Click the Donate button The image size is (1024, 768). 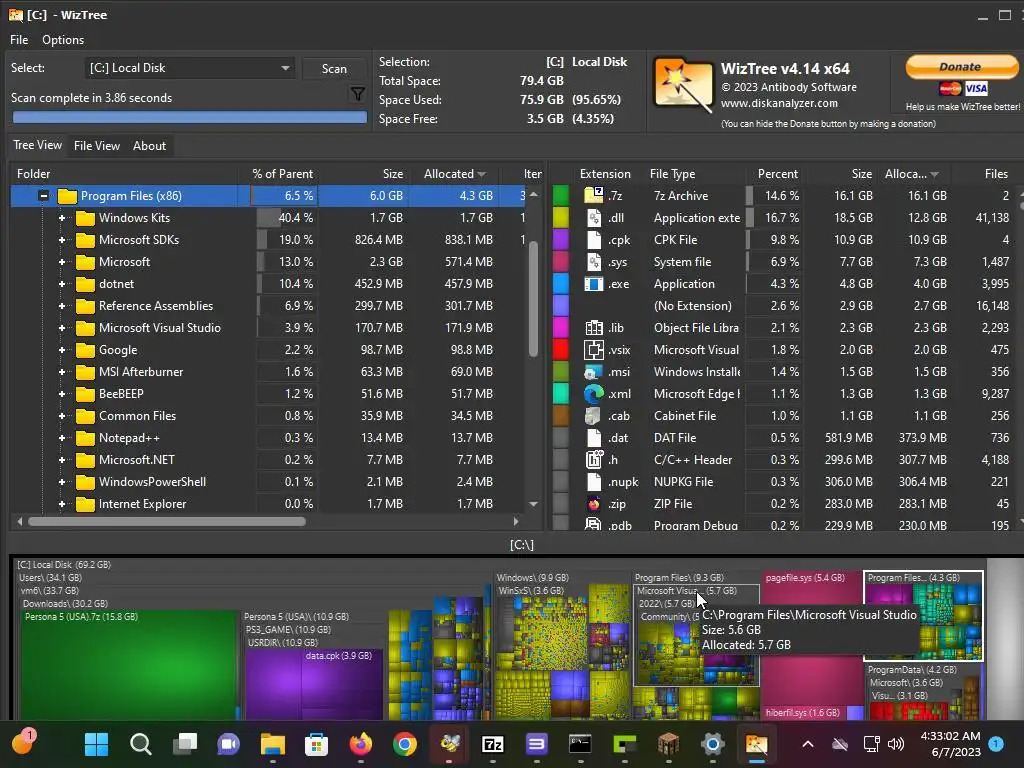coord(961,66)
